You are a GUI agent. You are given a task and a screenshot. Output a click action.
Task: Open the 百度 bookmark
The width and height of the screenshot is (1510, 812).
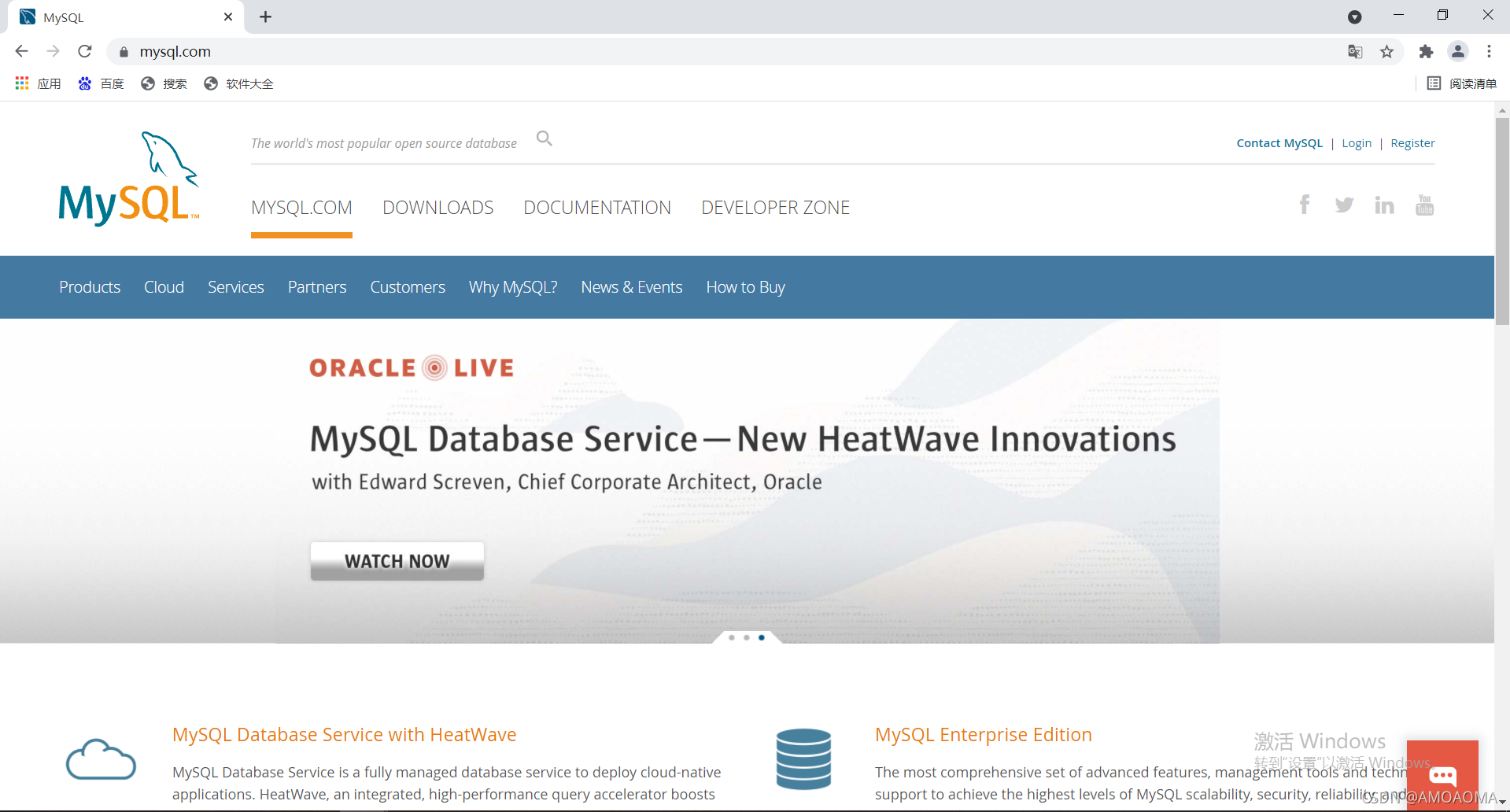[101, 83]
